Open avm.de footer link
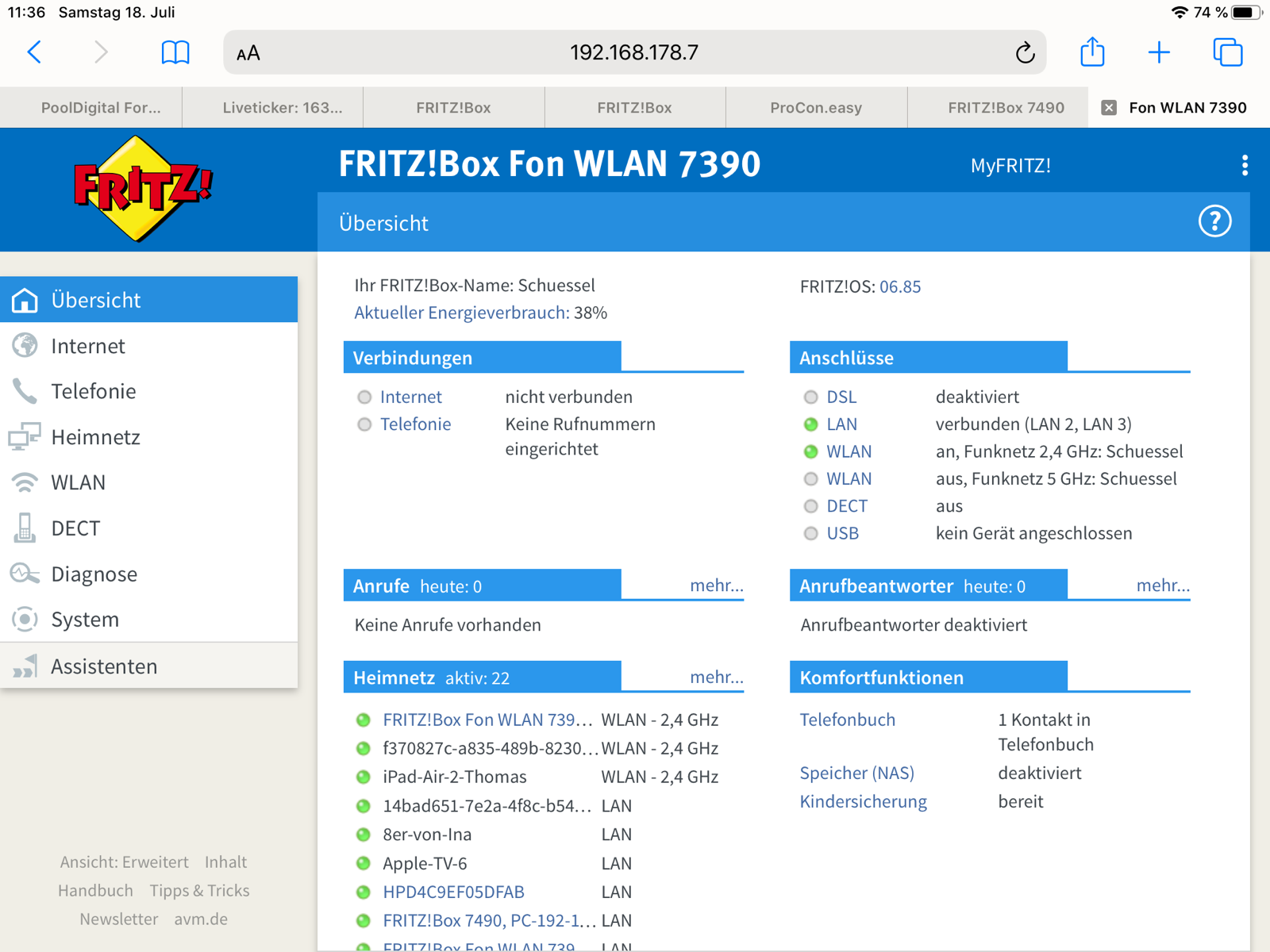1270x952 pixels. point(201,919)
